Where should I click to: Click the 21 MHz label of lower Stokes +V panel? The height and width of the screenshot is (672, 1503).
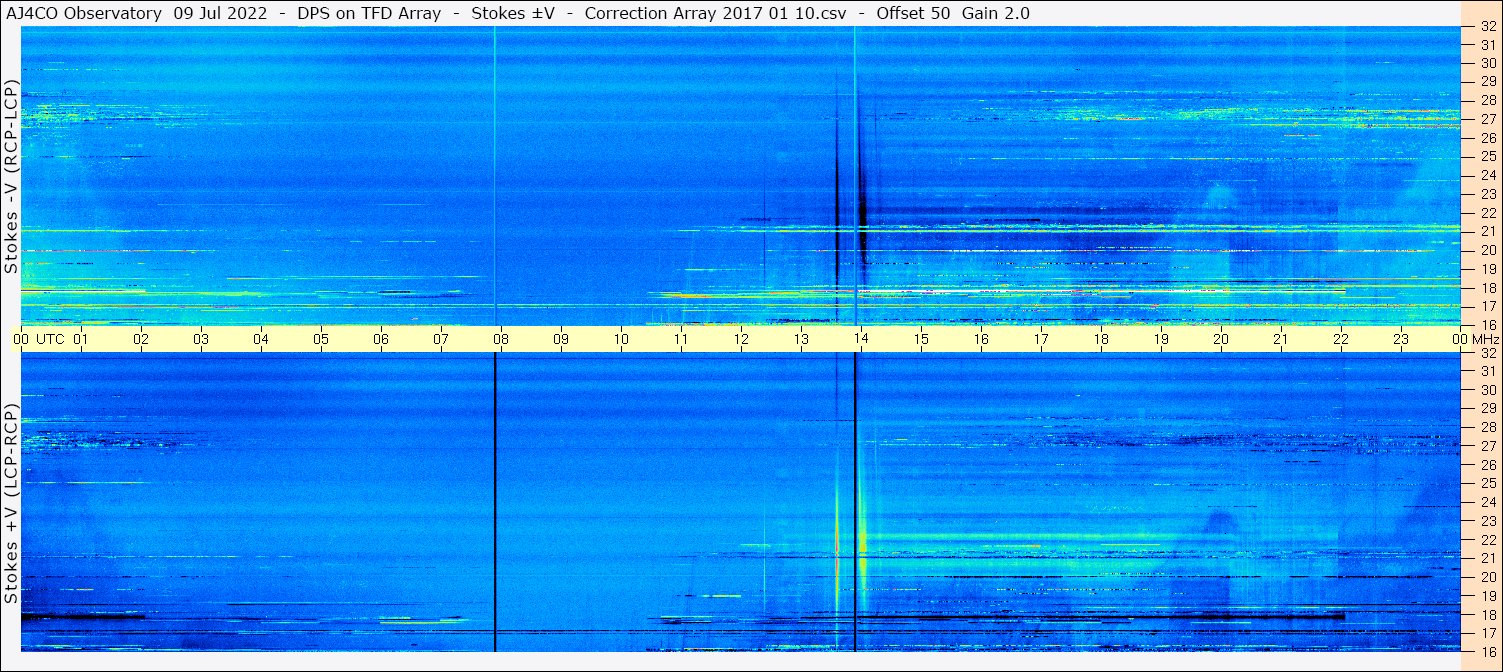pyautogui.click(x=1487, y=558)
